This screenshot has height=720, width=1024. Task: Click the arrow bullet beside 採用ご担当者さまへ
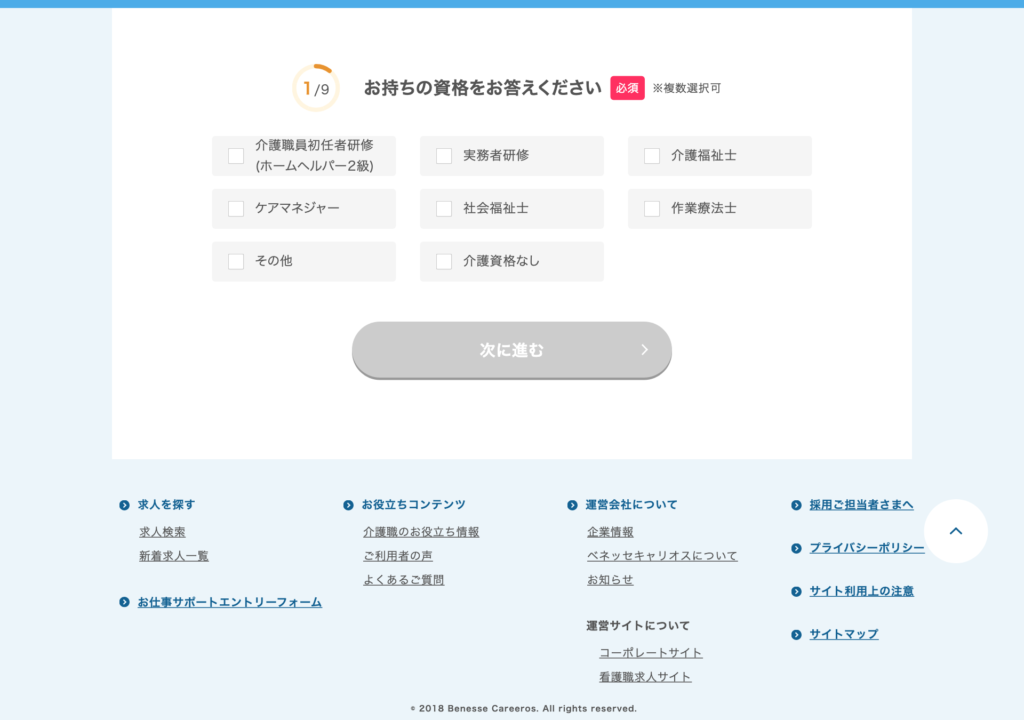(x=796, y=505)
